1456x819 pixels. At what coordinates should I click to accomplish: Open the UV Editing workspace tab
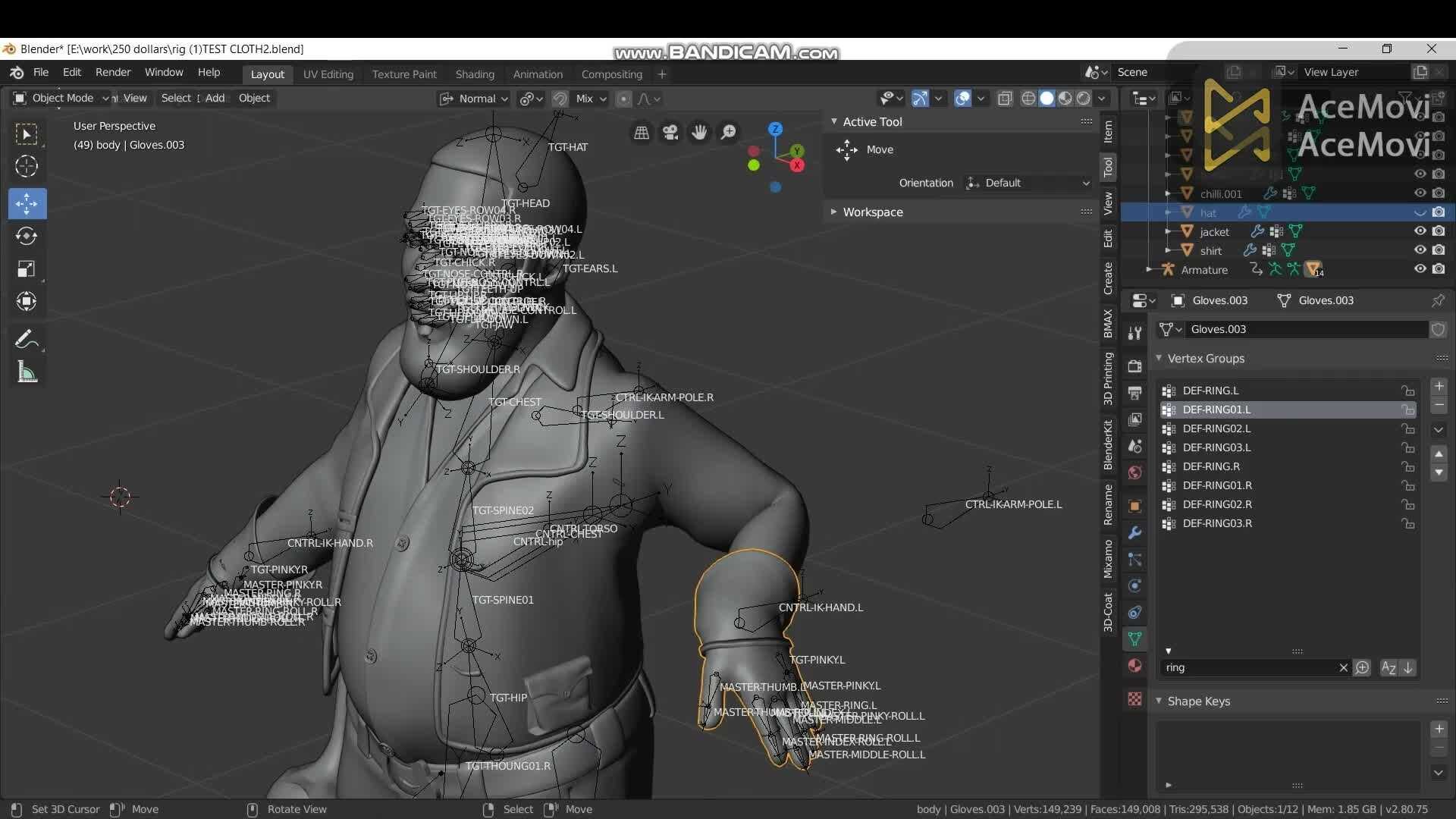pos(328,74)
